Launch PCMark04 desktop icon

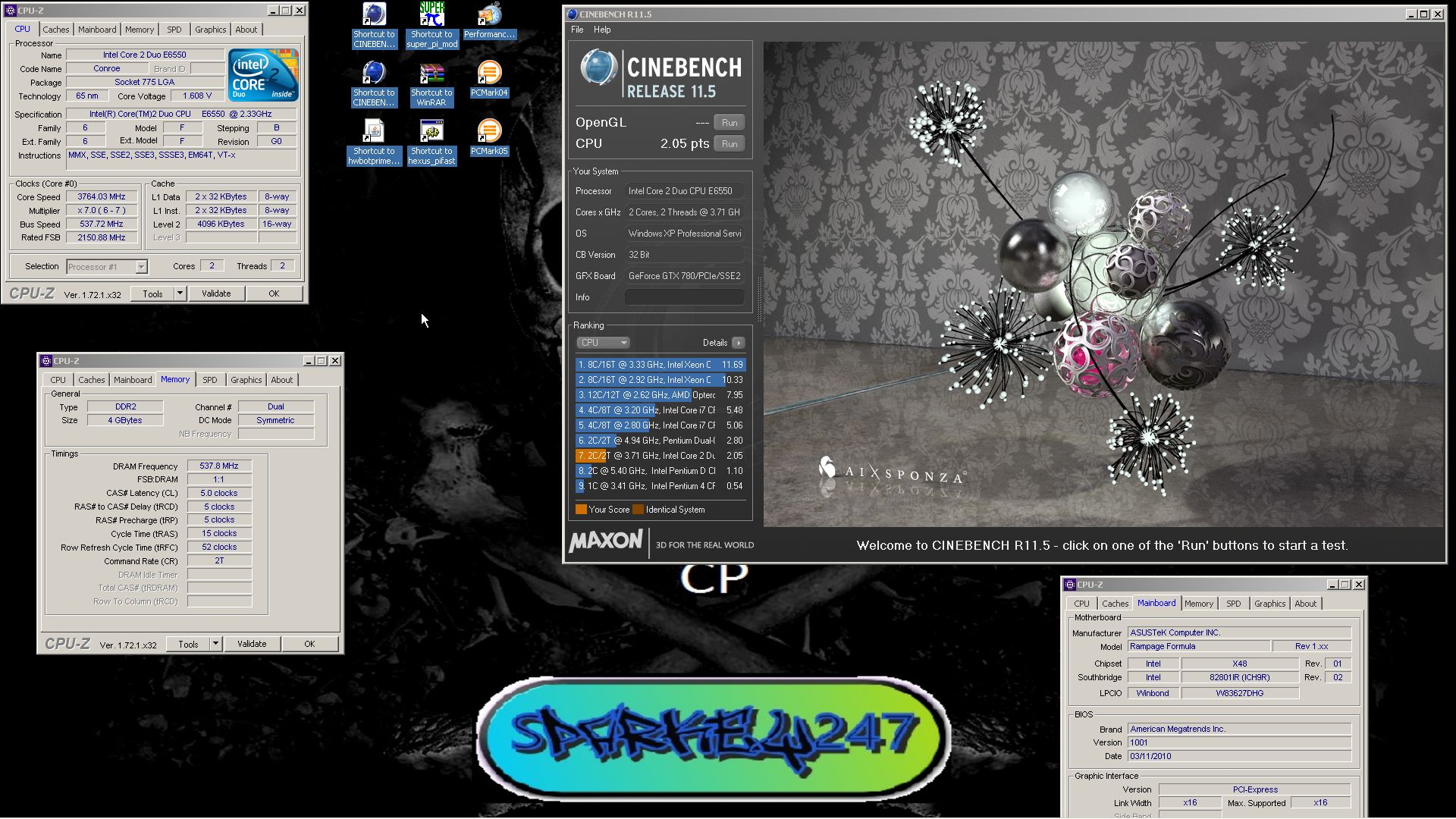tap(489, 80)
